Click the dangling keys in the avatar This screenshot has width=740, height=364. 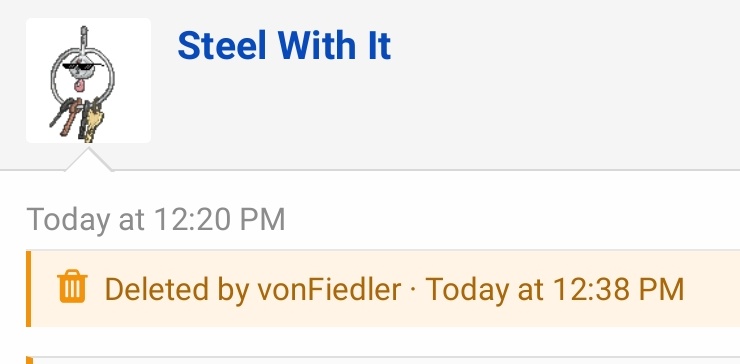click(76, 119)
